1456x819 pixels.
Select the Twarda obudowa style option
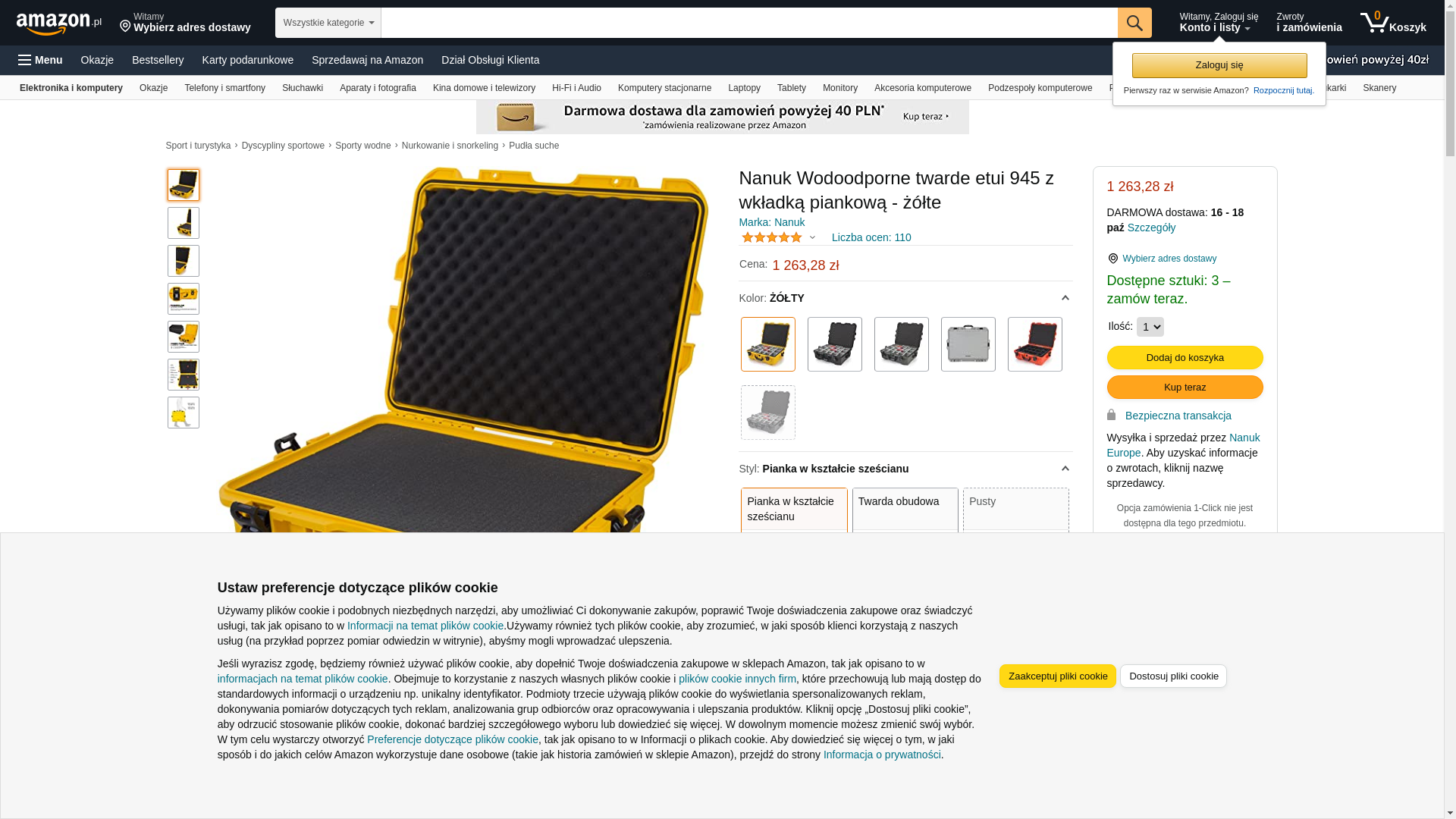click(x=905, y=510)
